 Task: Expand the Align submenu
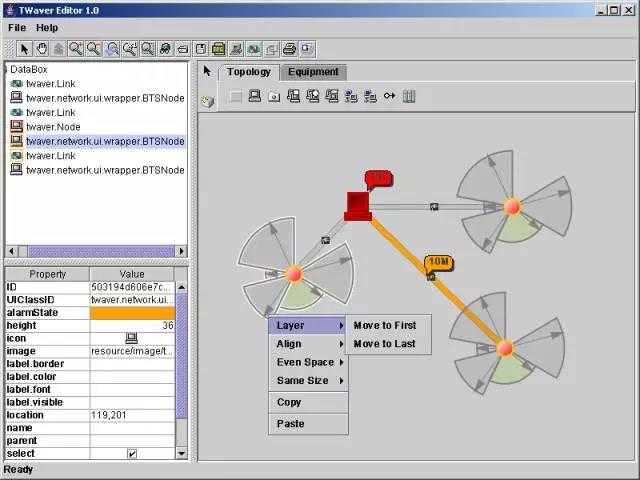tap(308, 344)
